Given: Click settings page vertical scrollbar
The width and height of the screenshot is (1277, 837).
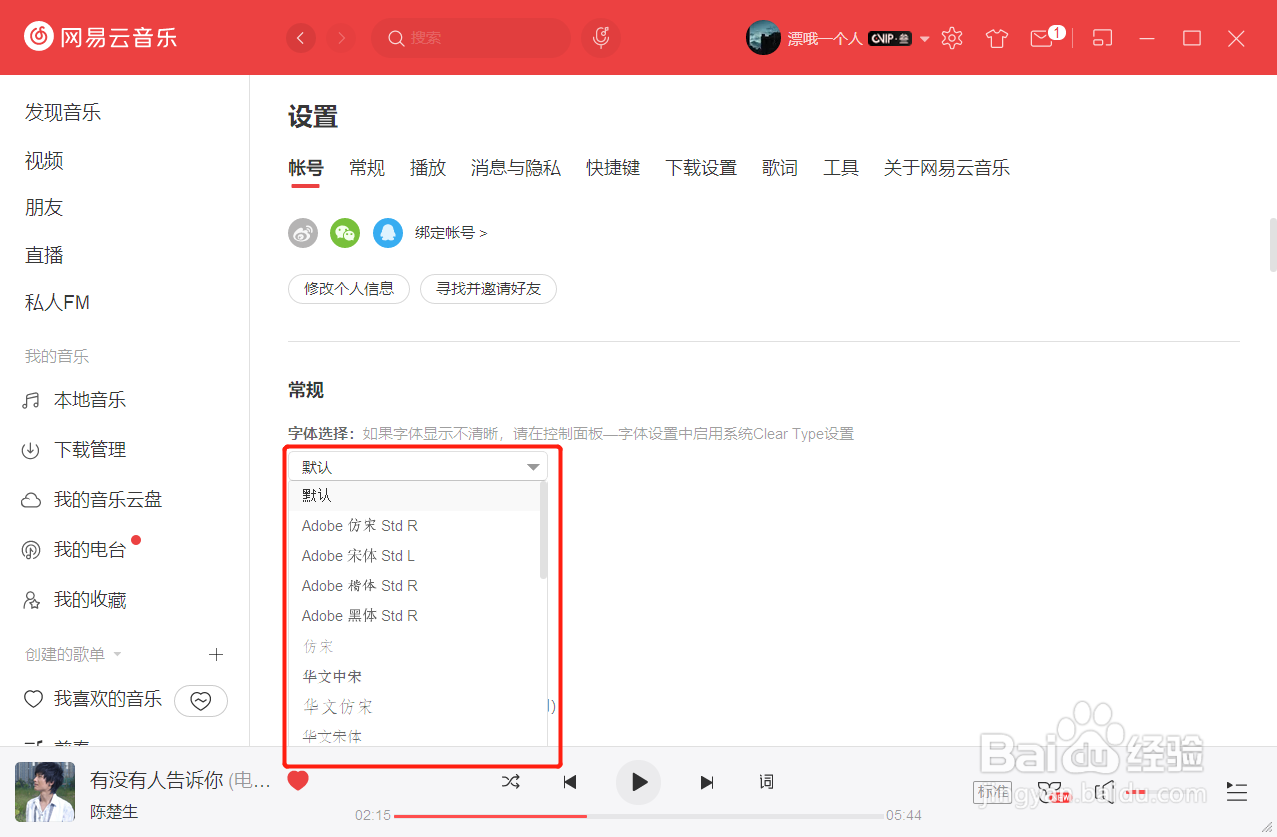Looking at the screenshot, I should click(1273, 244).
